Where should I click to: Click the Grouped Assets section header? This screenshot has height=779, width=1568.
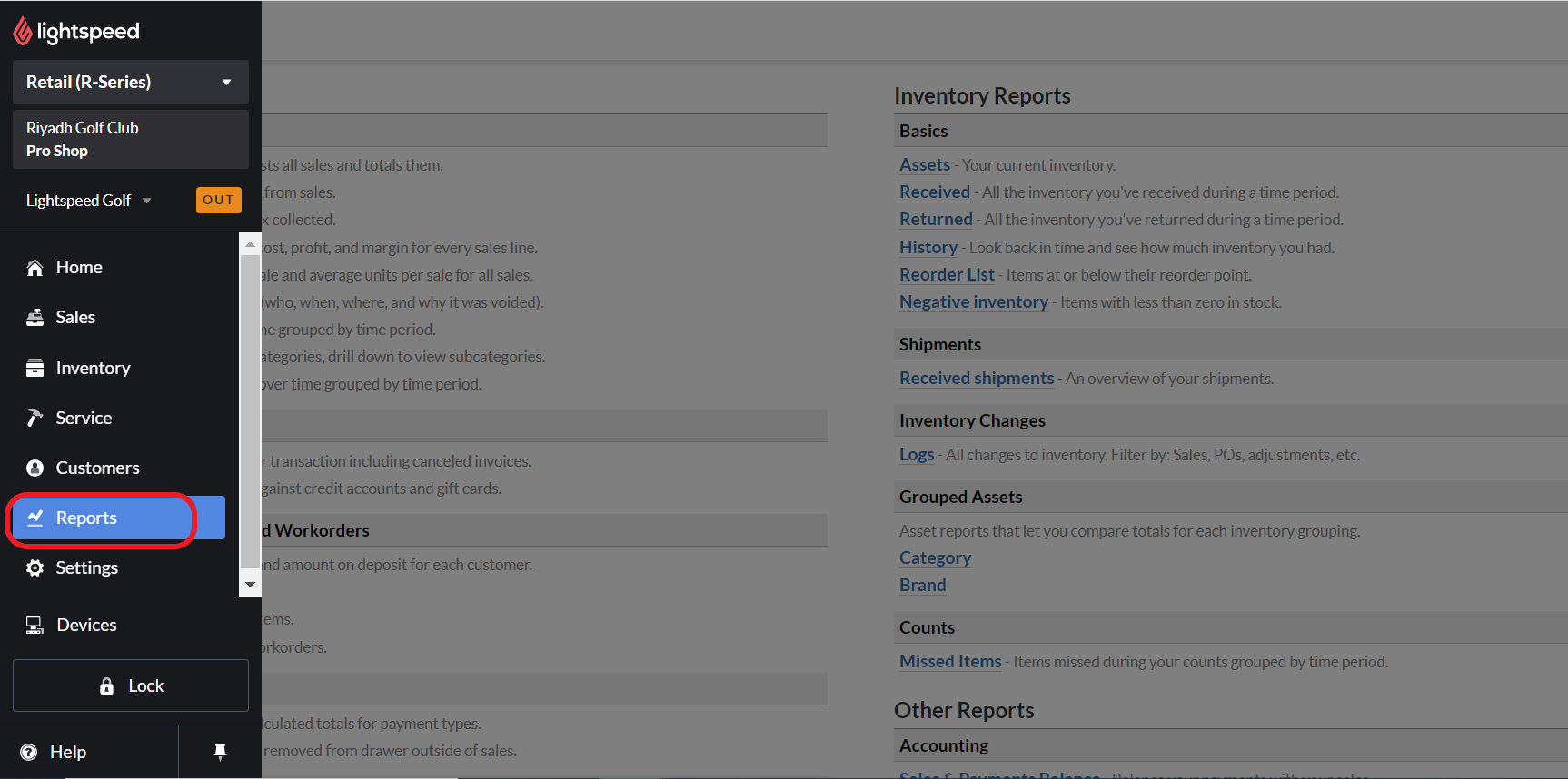point(960,498)
